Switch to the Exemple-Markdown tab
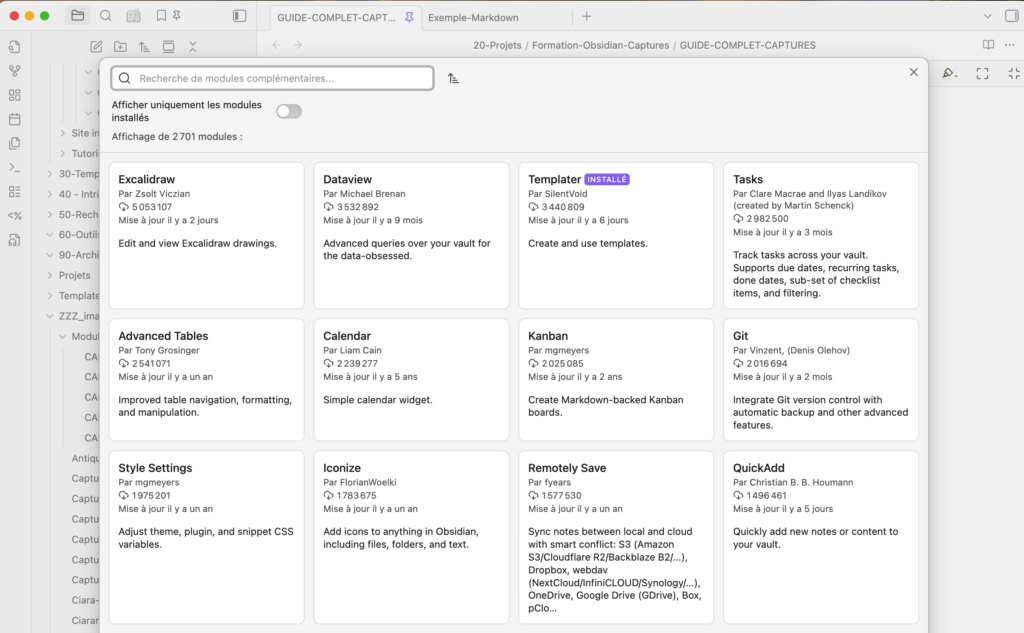Viewport: 1024px width, 633px height. coord(473,17)
